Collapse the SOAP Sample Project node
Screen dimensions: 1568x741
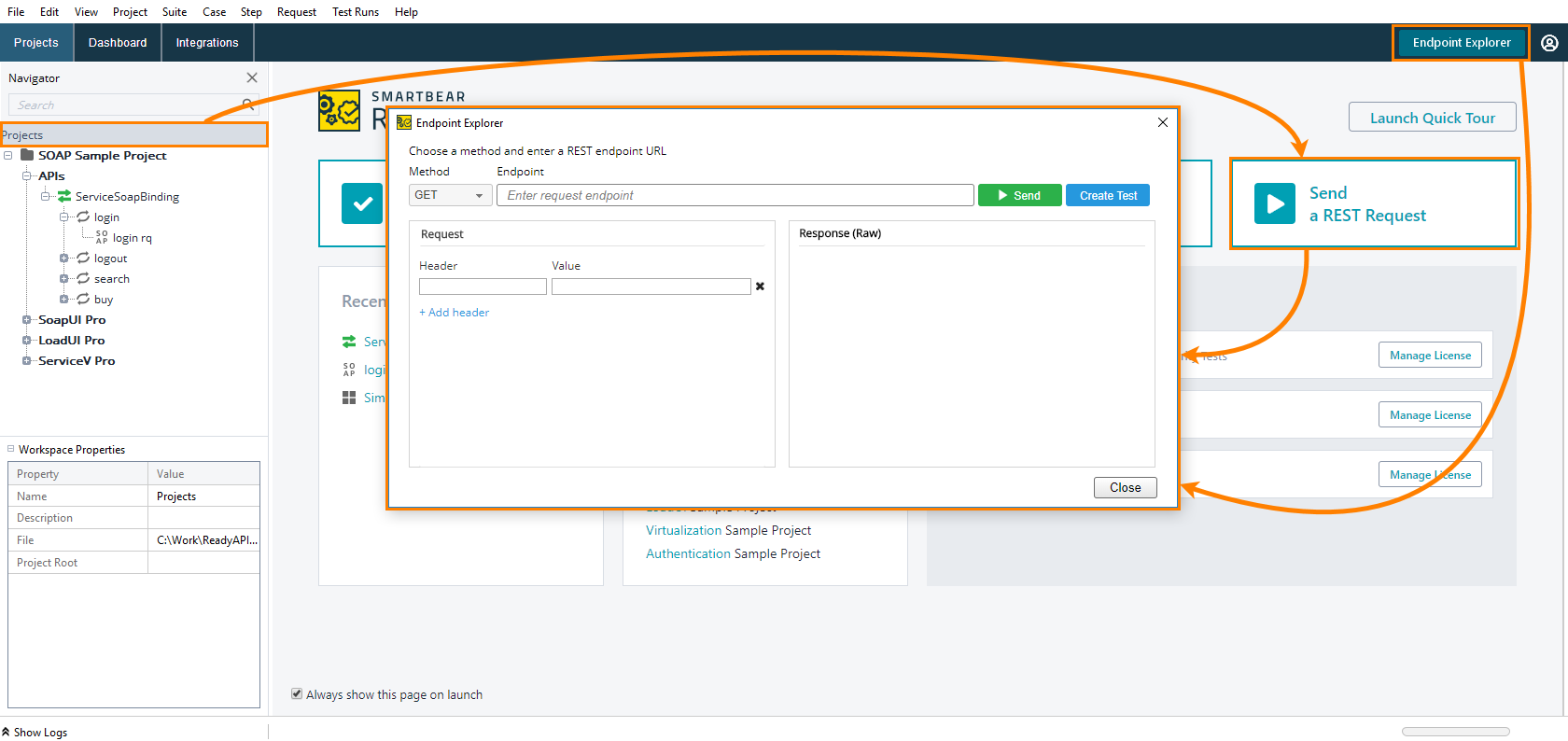8,155
